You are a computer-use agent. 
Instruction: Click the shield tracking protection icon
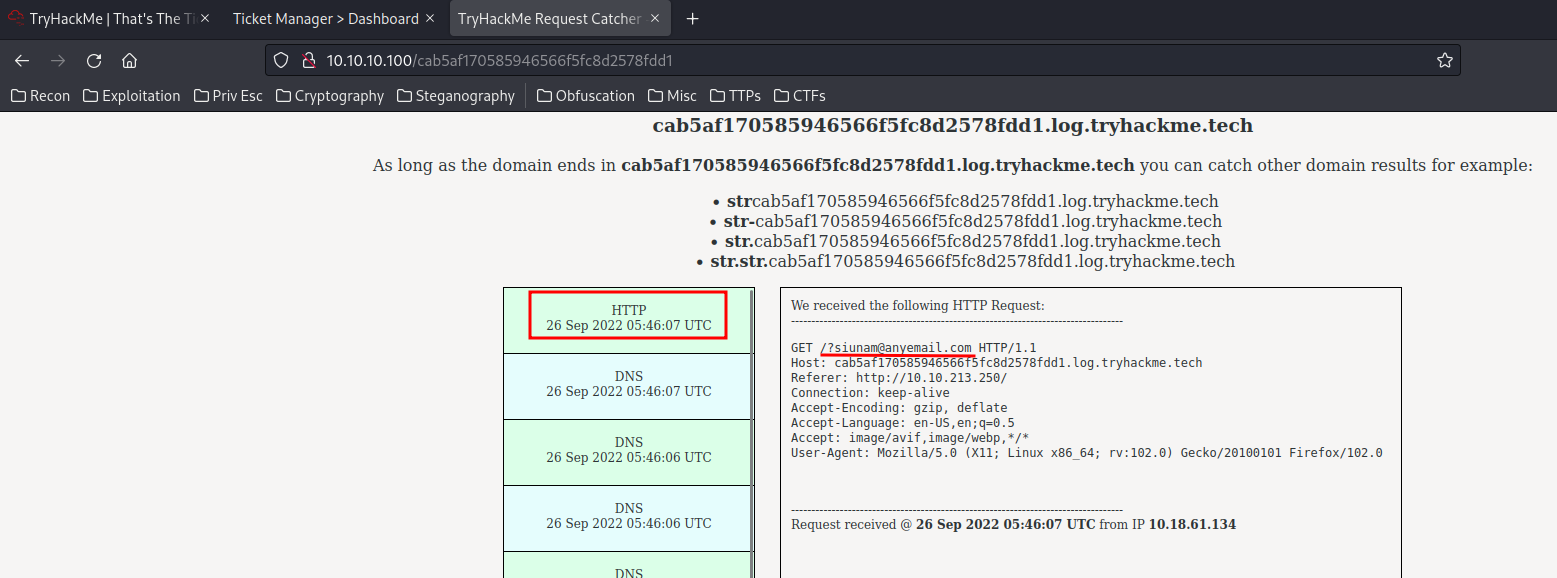[282, 60]
